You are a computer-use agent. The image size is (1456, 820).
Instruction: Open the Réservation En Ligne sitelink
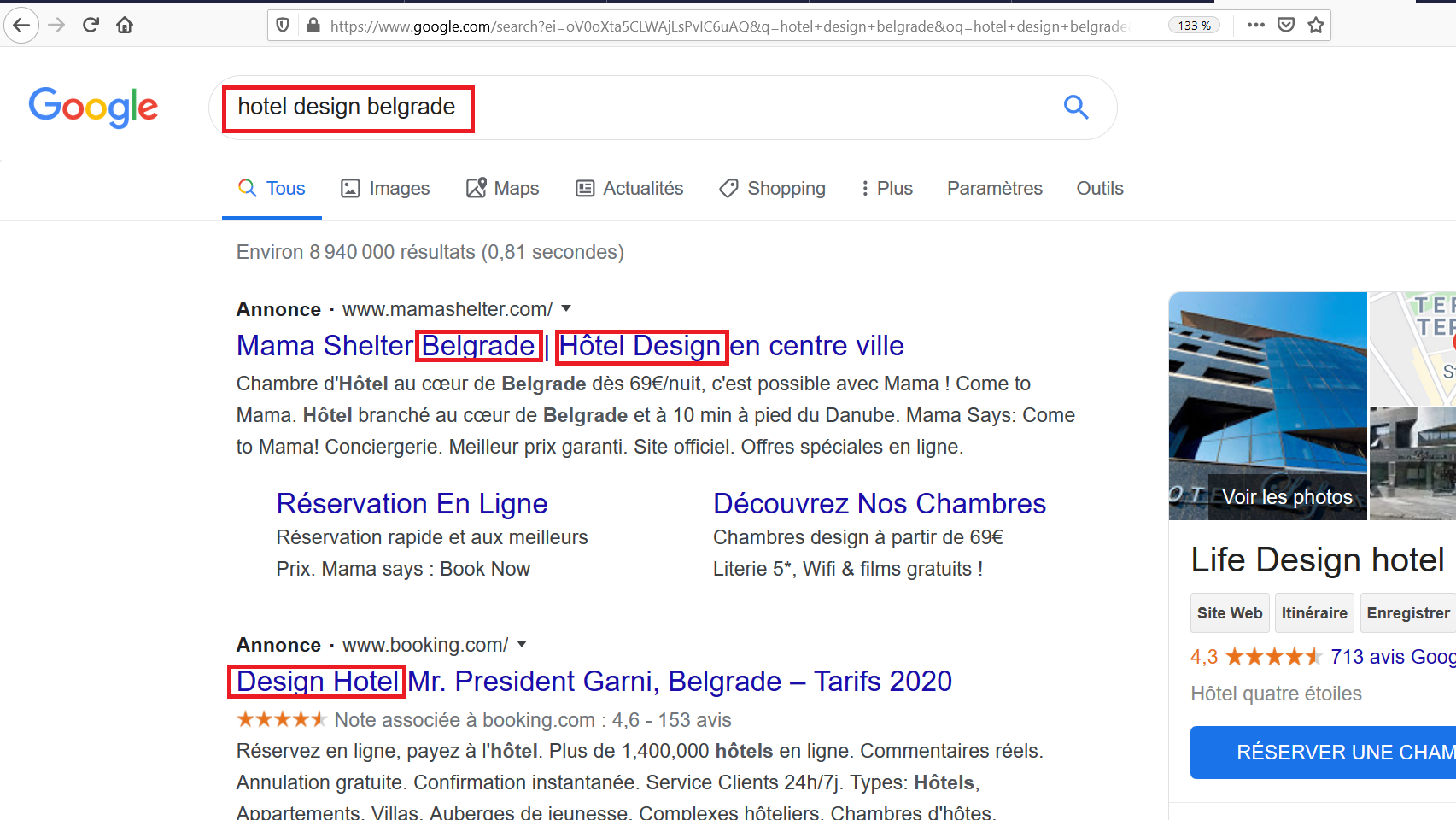point(412,504)
